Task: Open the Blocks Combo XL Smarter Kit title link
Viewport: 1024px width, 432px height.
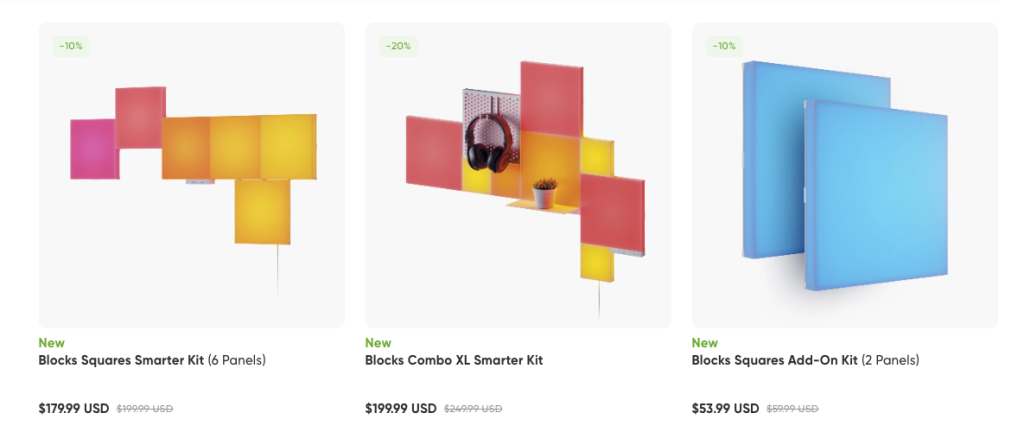Action: coord(454,360)
